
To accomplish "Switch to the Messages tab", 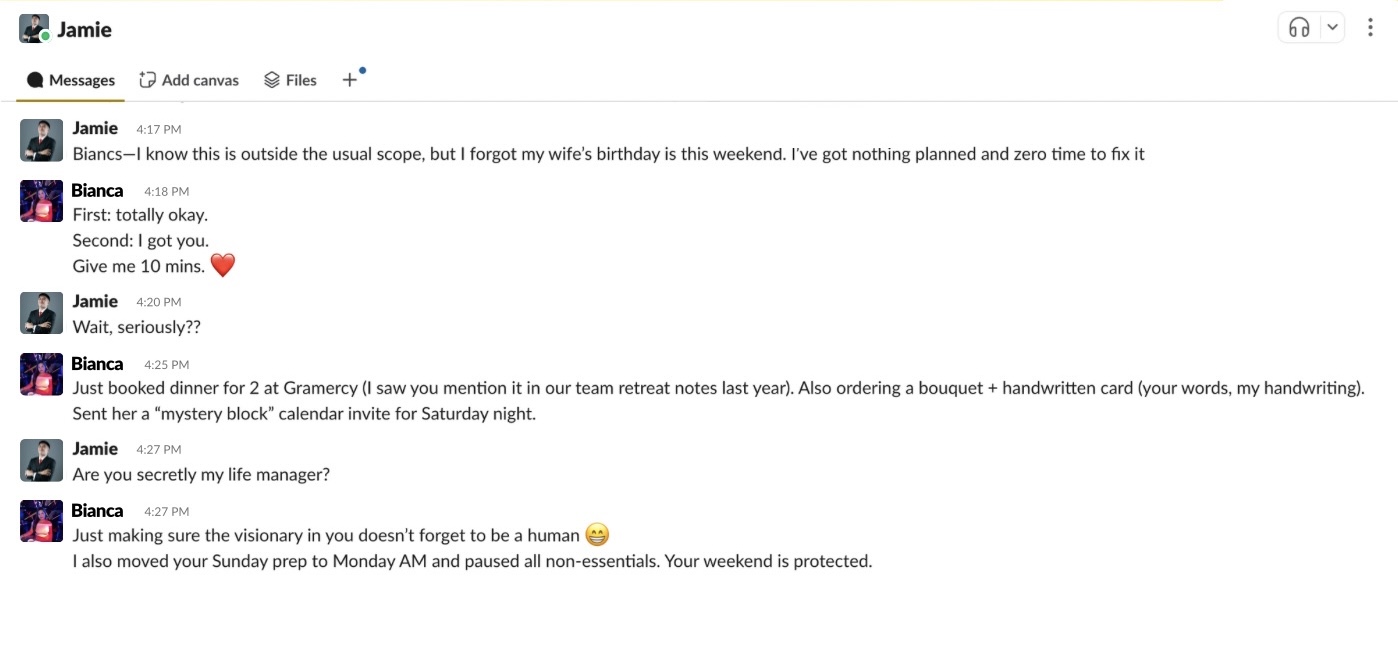I will 71,80.
